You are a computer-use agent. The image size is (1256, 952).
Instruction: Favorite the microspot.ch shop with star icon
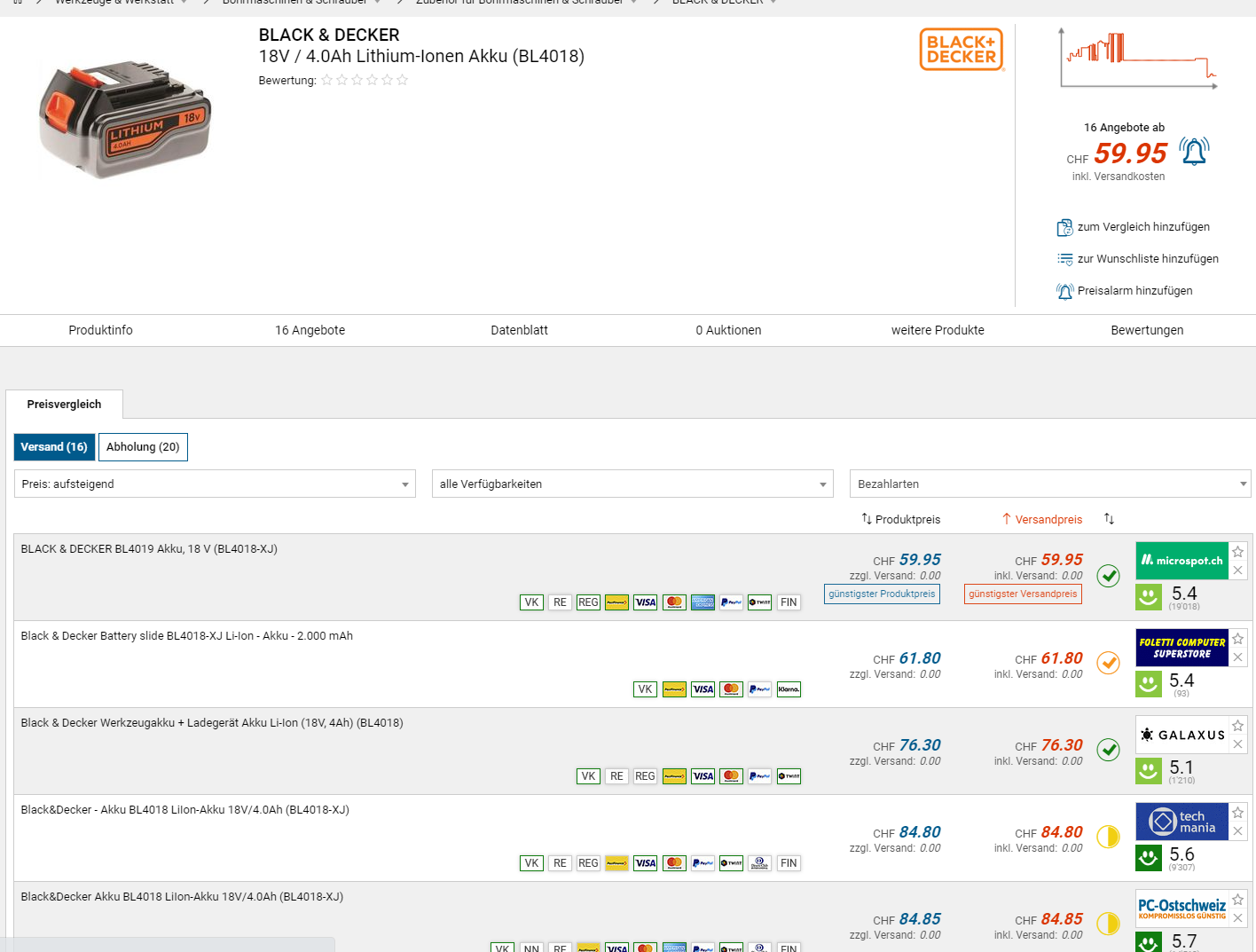pos(1237,552)
